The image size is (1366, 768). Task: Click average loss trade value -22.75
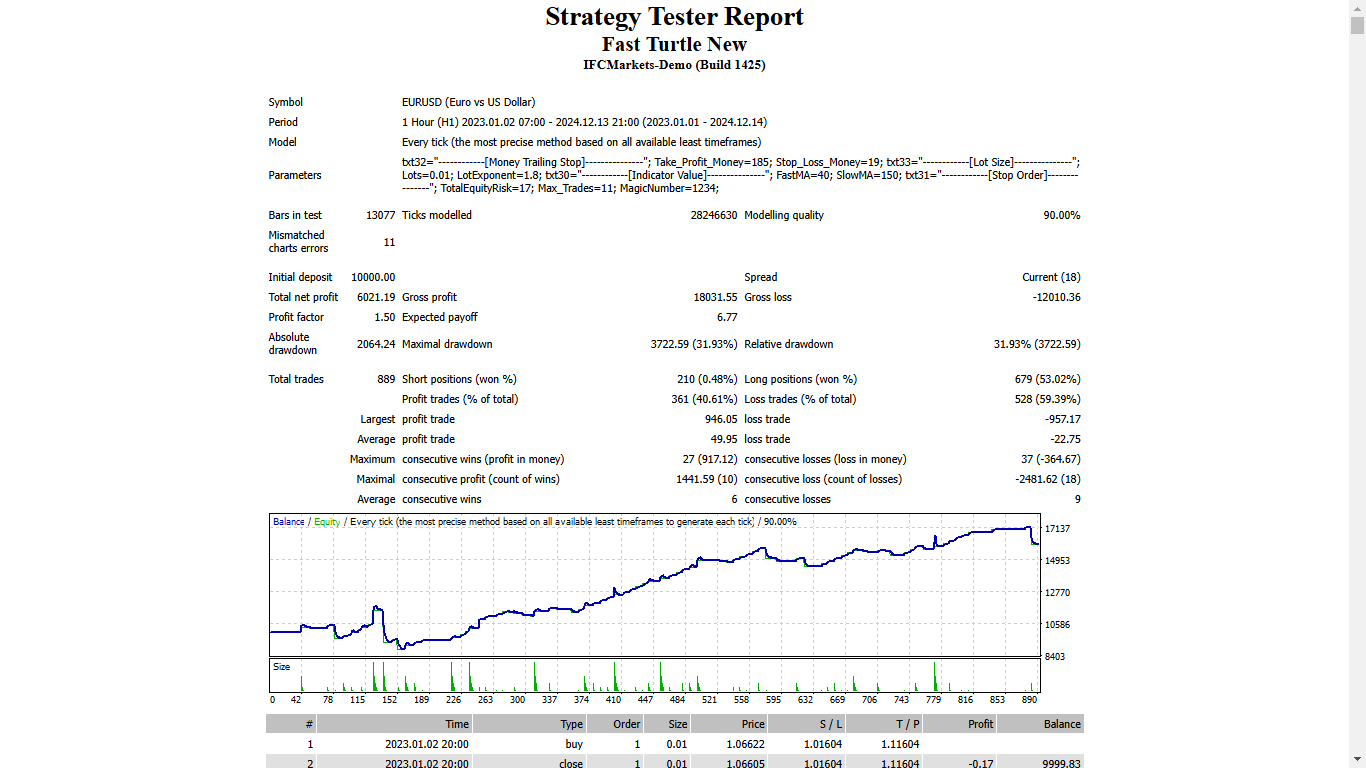pyautogui.click(x=1065, y=439)
